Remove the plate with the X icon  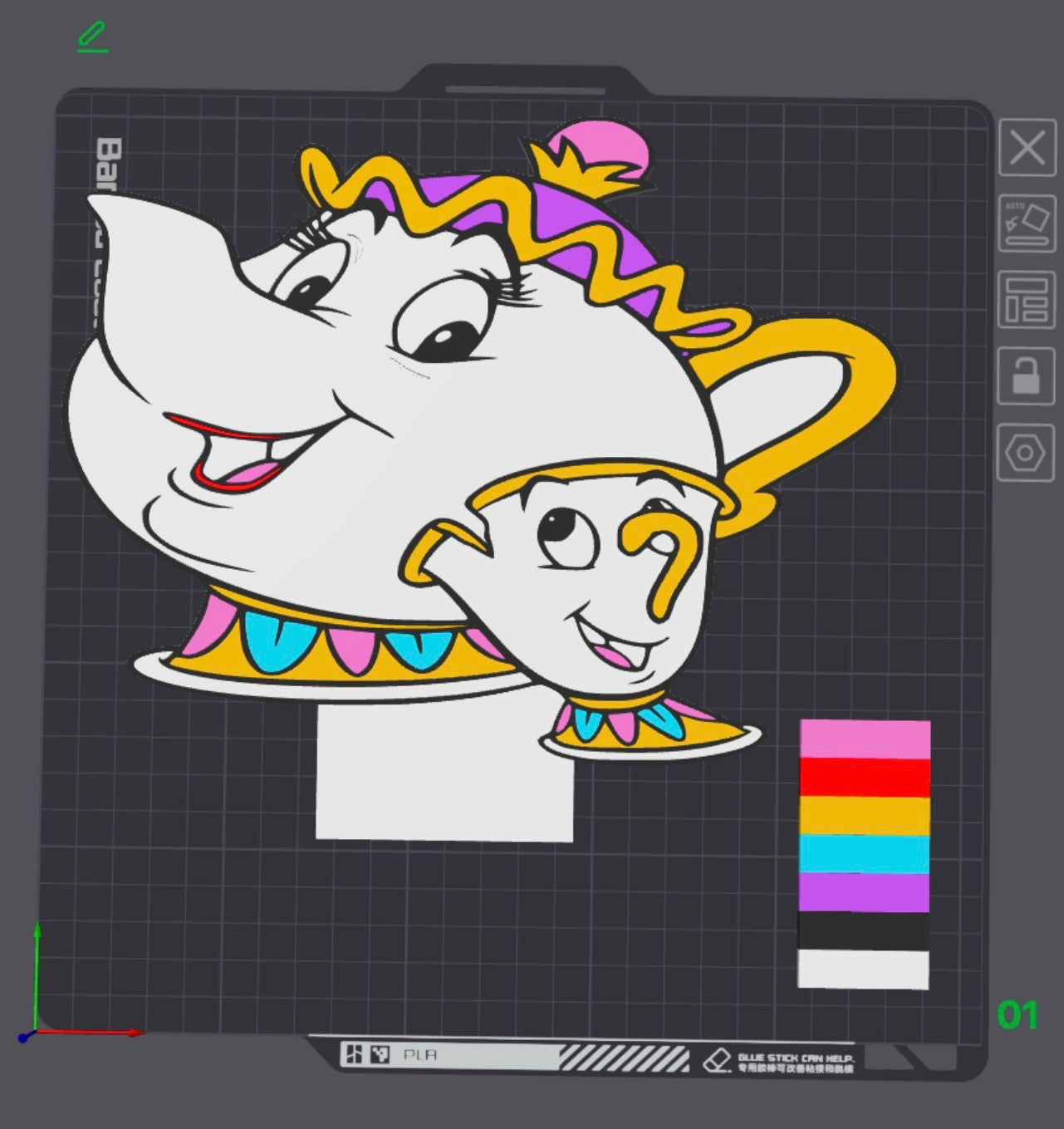[x=1027, y=149]
